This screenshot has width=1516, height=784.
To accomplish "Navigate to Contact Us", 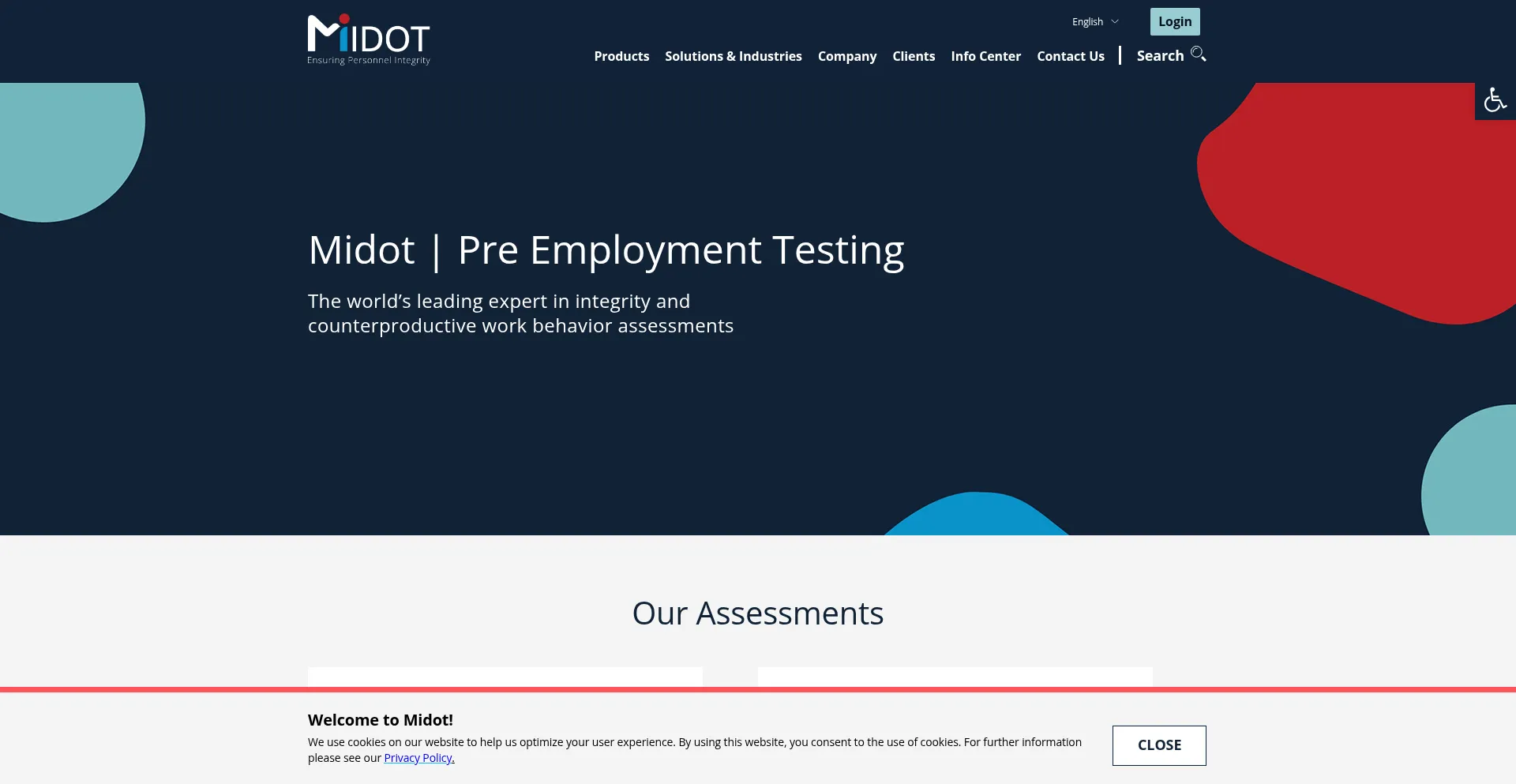I will coord(1070,56).
